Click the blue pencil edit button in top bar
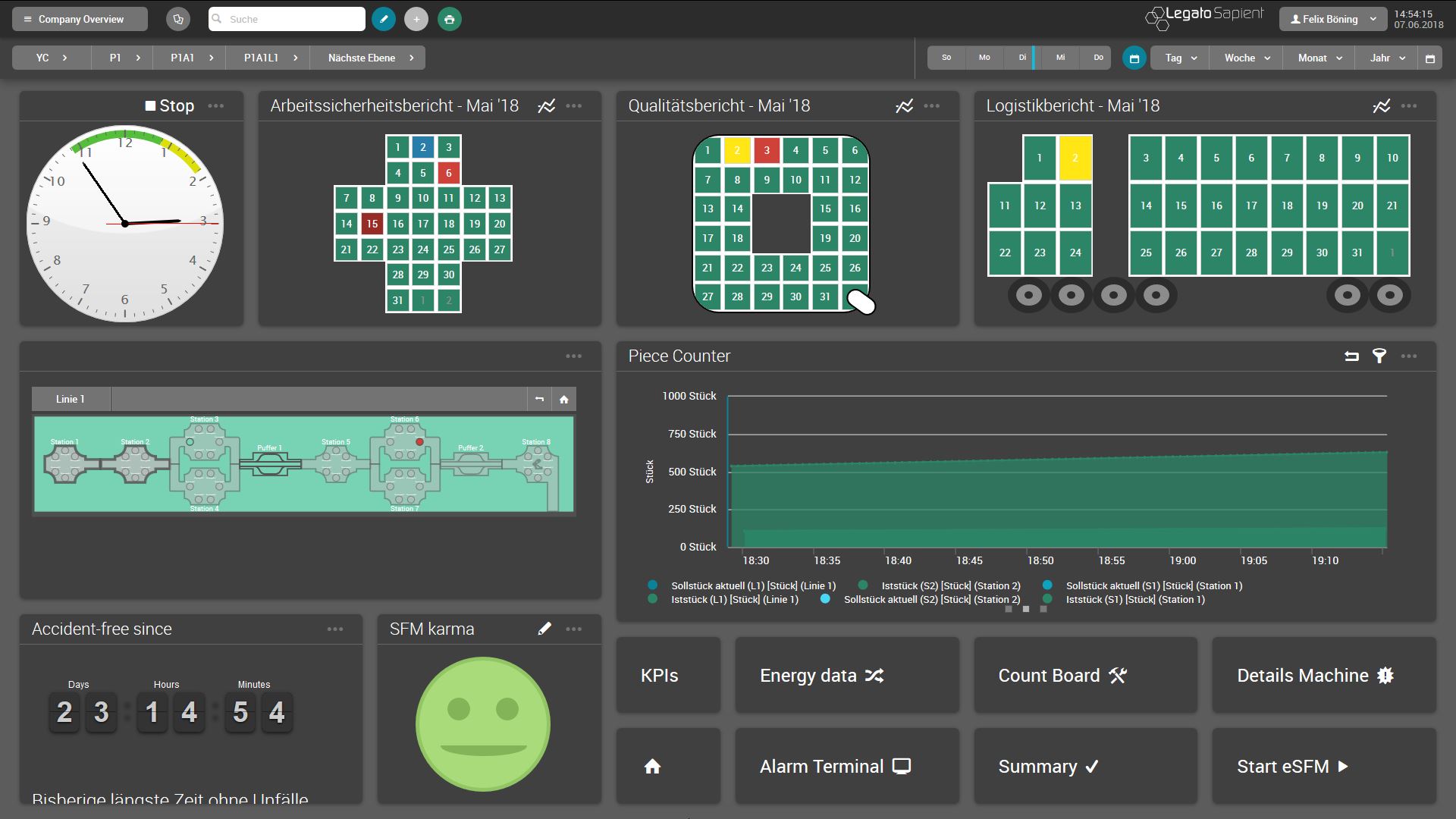The image size is (1456, 819). pos(384,19)
